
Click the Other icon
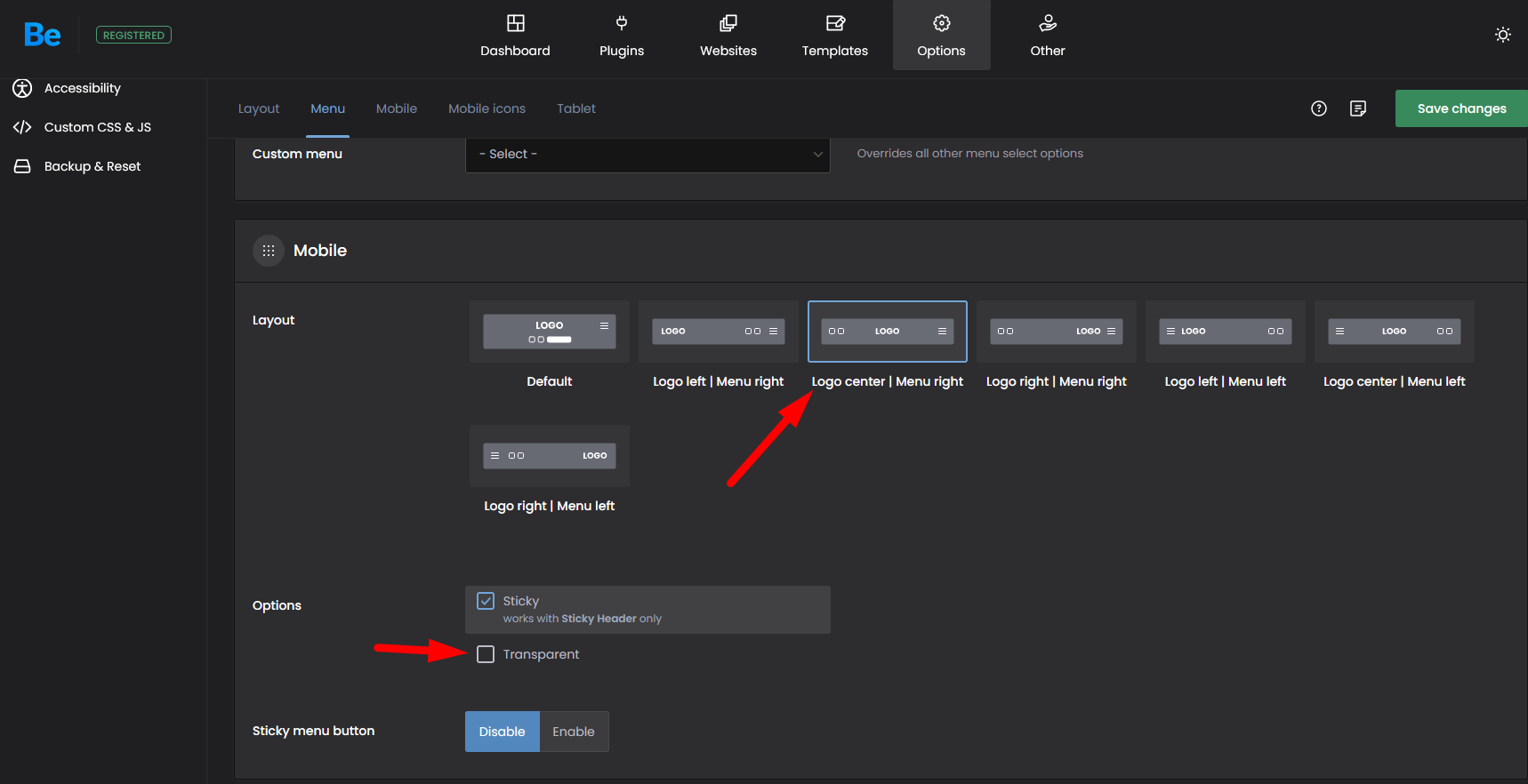coord(1048,23)
